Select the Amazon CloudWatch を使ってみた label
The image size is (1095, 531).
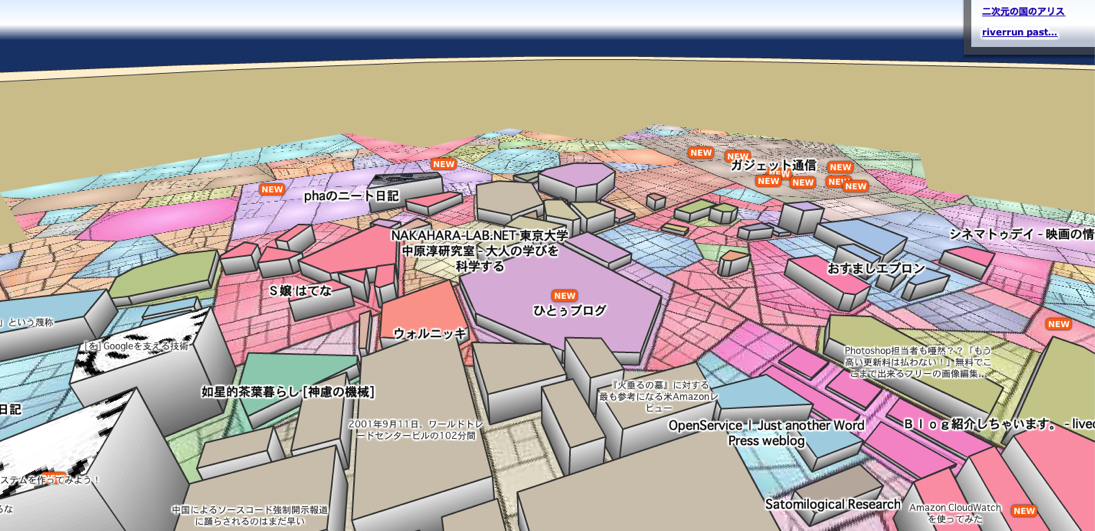955,514
